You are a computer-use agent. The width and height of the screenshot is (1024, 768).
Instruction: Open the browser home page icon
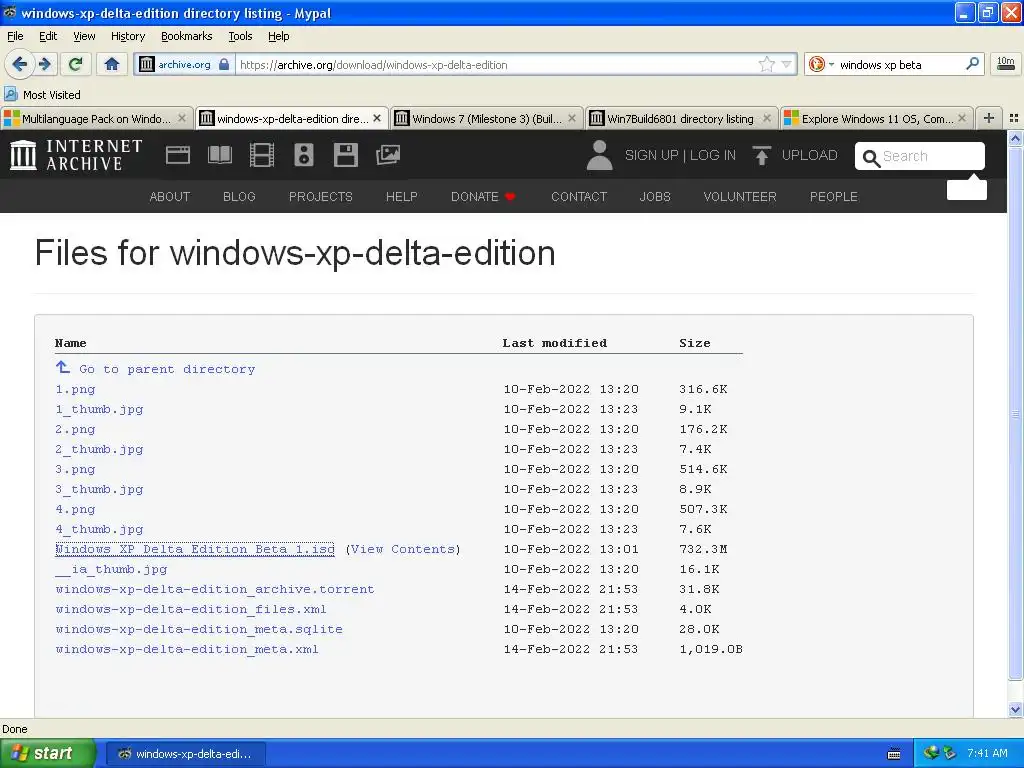112,64
